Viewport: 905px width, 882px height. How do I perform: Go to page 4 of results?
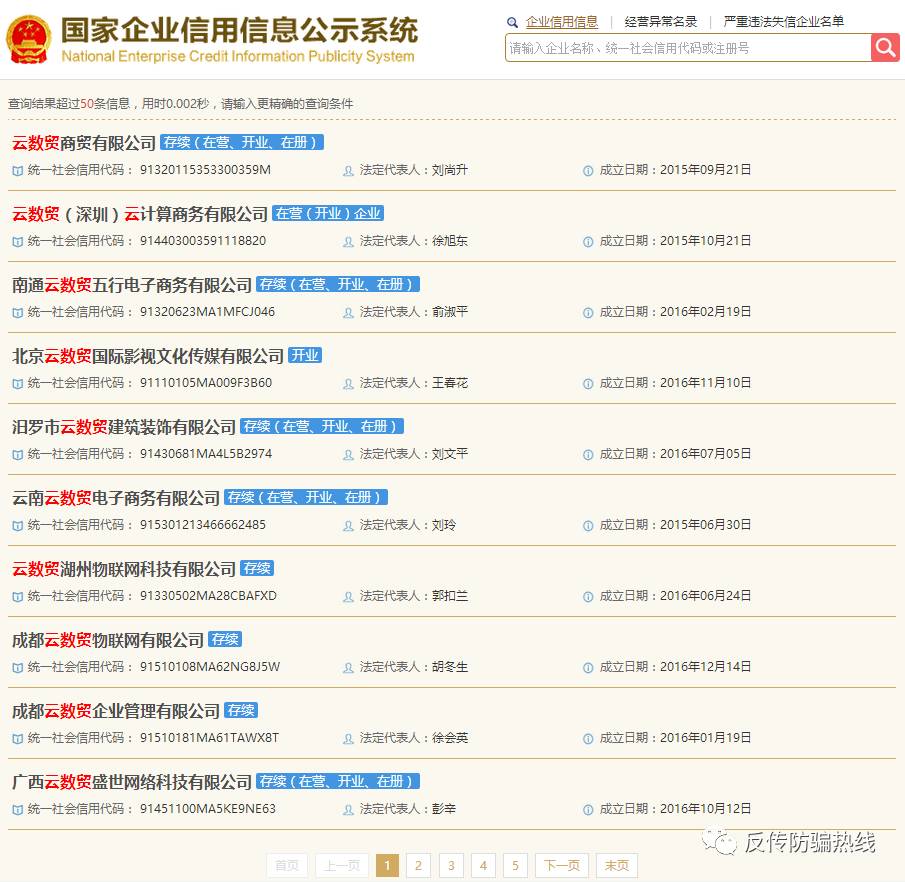point(483,865)
